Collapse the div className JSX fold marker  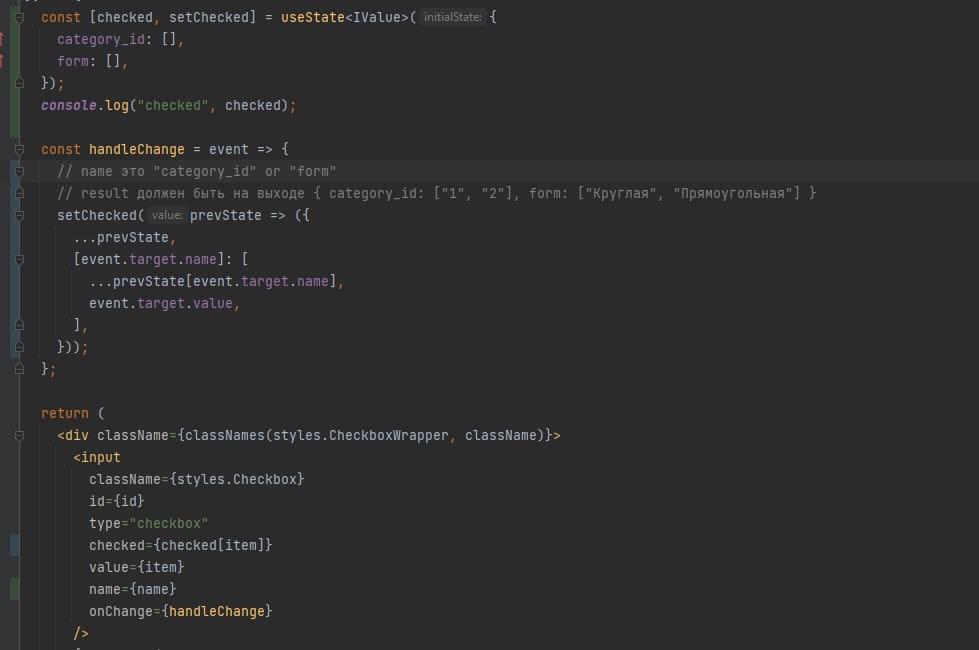pos(19,435)
